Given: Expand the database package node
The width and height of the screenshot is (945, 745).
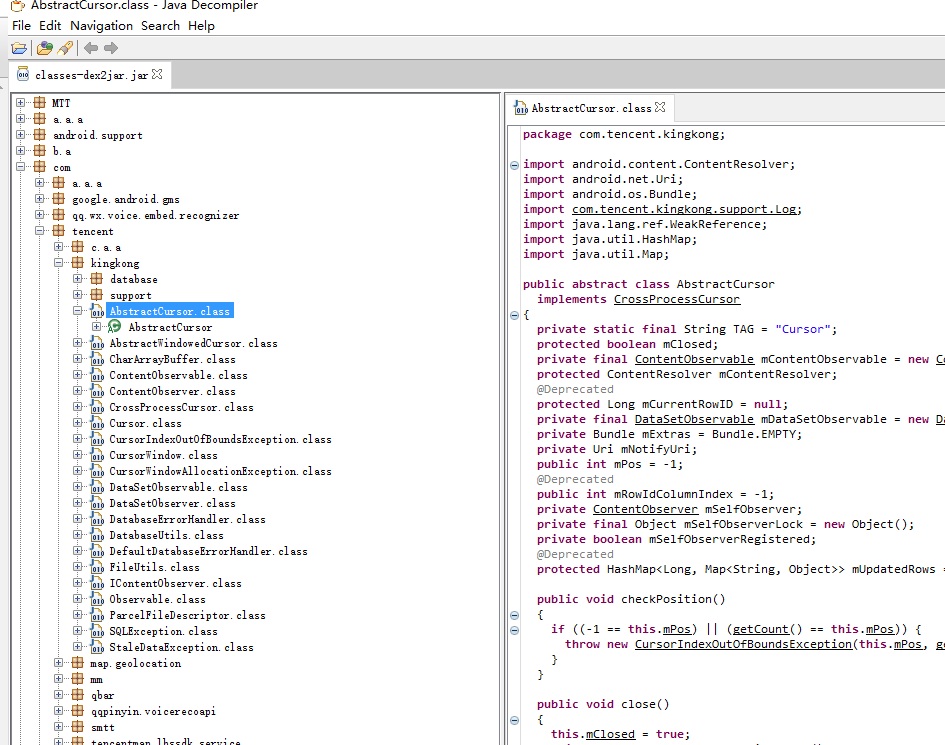Looking at the screenshot, I should 78,278.
